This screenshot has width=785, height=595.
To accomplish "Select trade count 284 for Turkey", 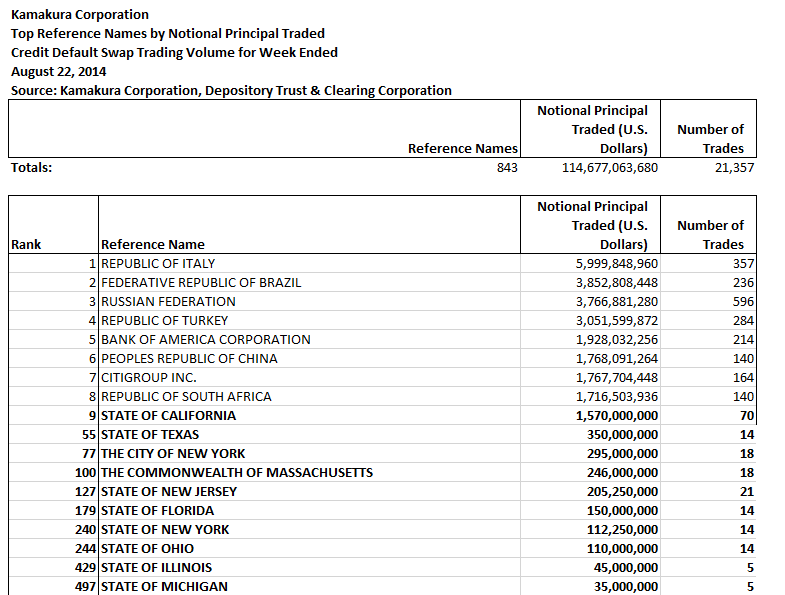I will tap(743, 321).
